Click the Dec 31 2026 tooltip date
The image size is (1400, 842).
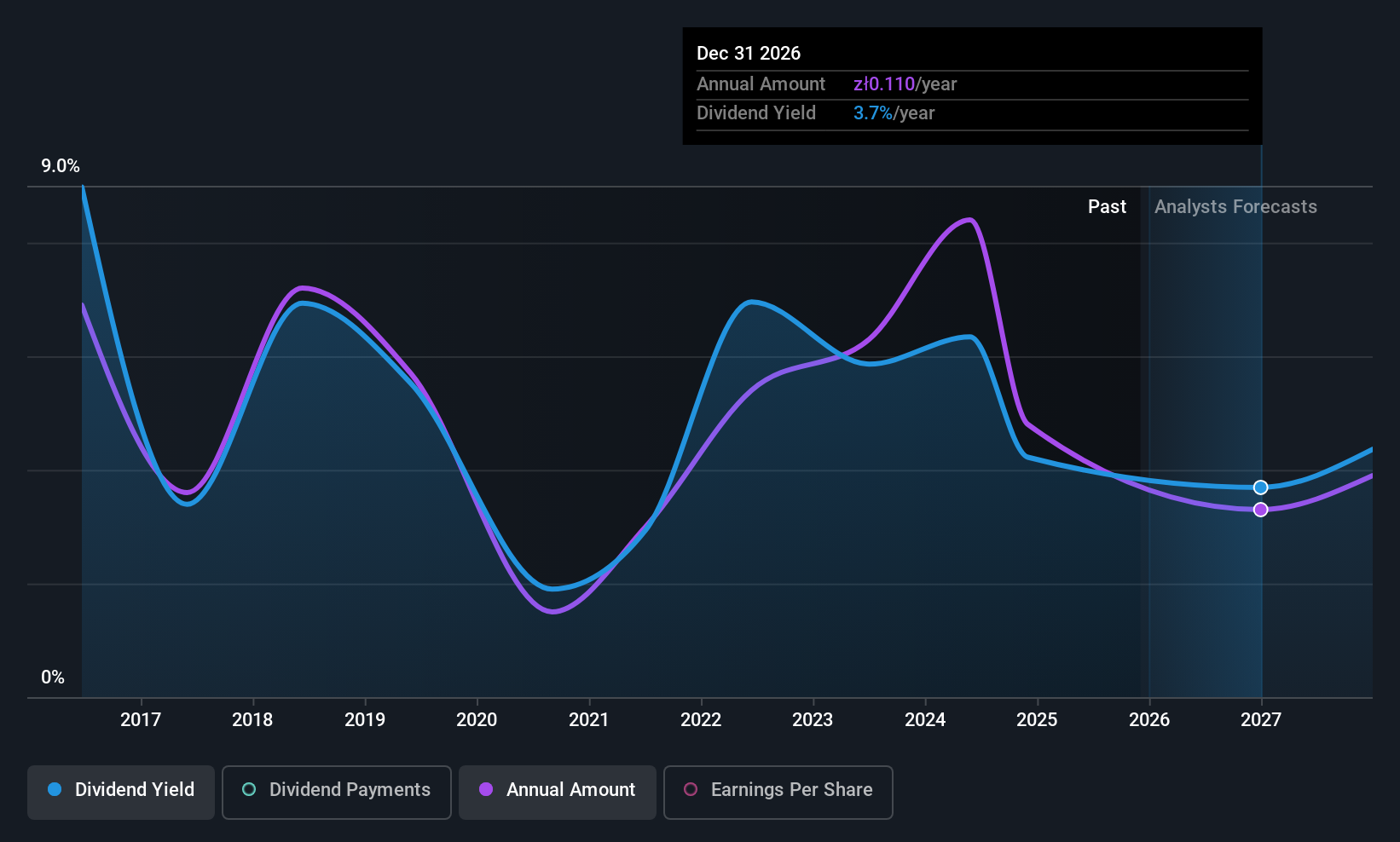pos(749,54)
